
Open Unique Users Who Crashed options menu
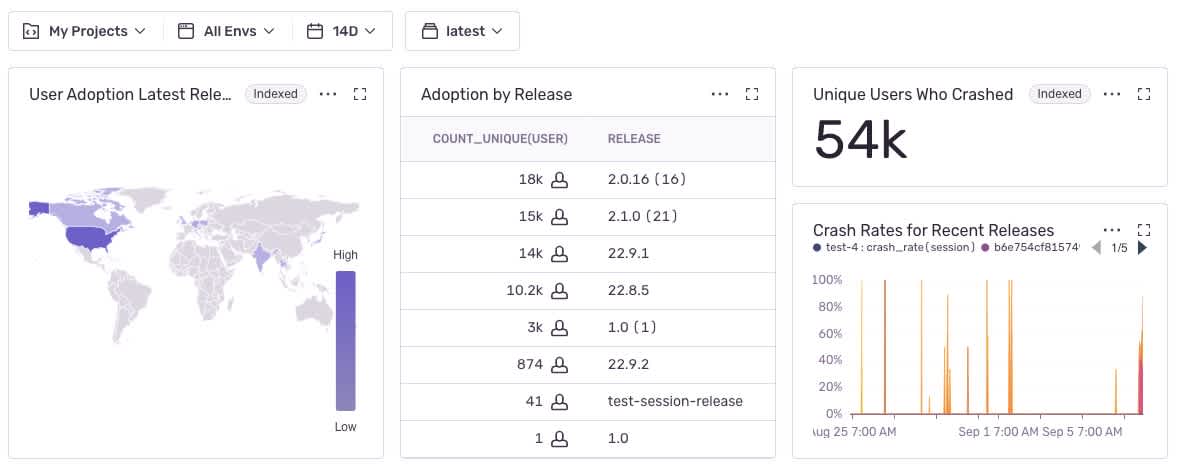pos(1112,94)
